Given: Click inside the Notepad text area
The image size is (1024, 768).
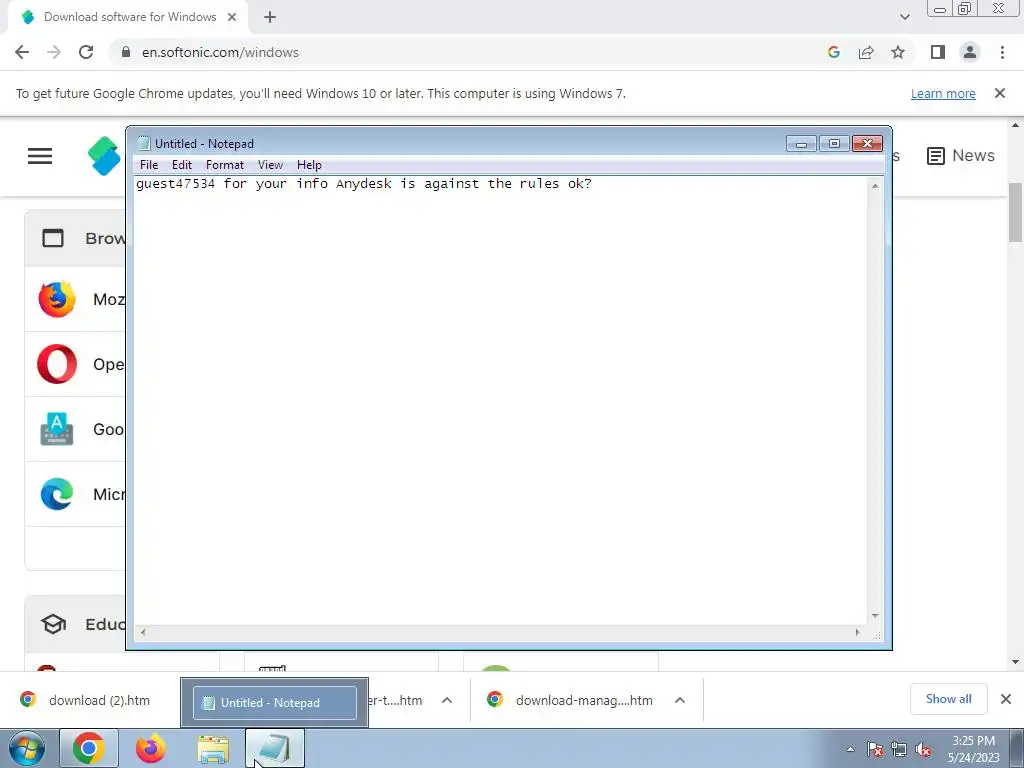Looking at the screenshot, I should (500, 400).
